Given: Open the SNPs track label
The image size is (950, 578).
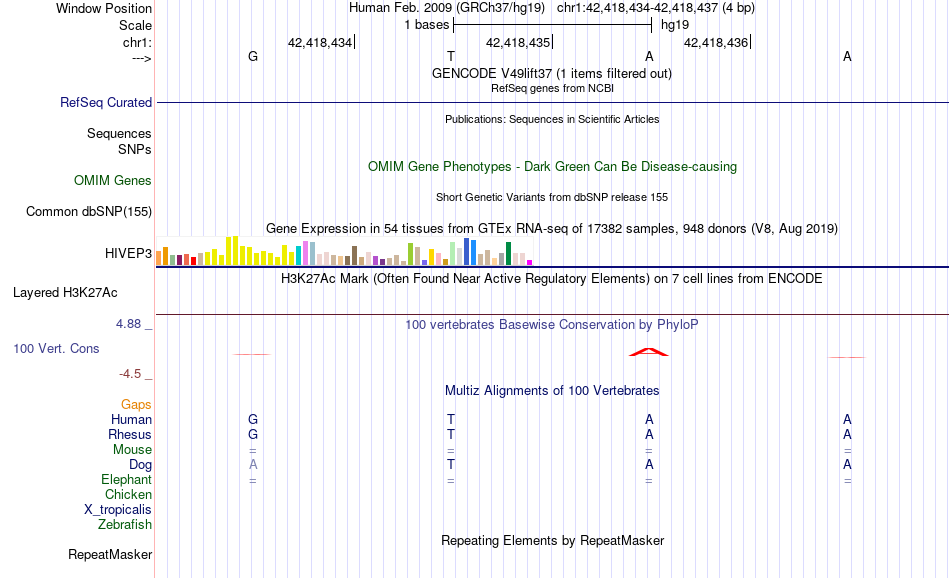Looking at the screenshot, I should [x=135, y=149].
